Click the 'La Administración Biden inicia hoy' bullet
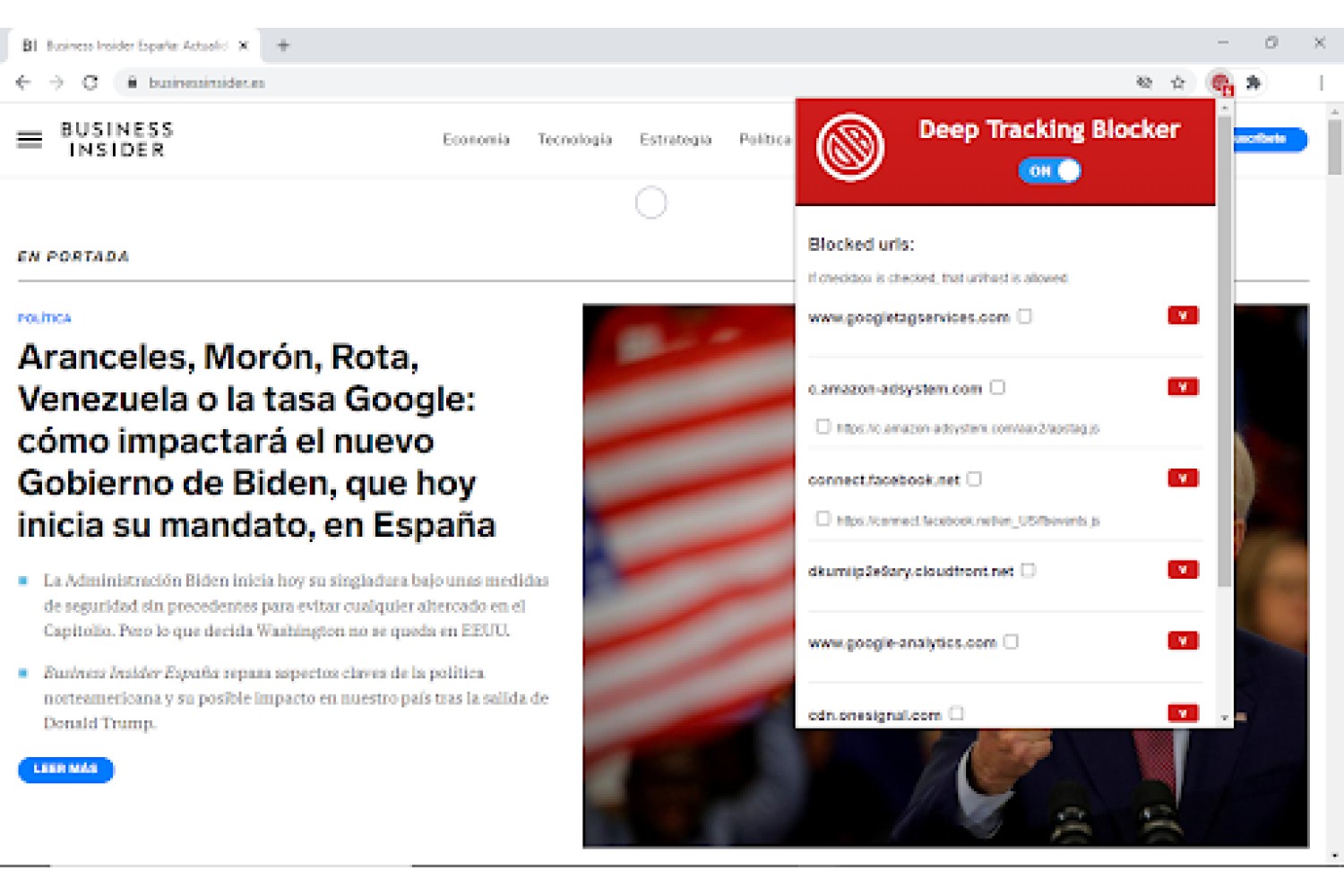This screenshot has height=896, width=1344. pos(297,606)
